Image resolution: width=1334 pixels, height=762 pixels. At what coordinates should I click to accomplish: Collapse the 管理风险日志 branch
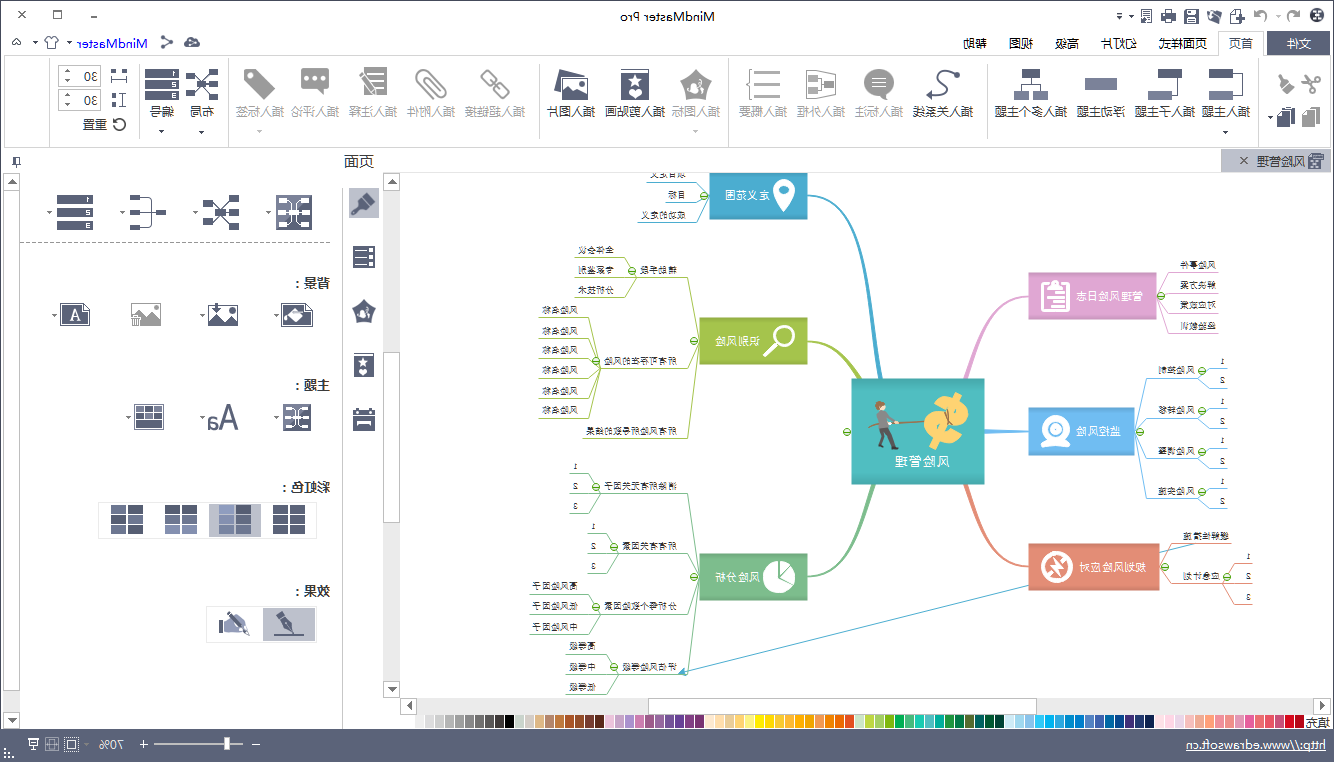(x=1162, y=295)
